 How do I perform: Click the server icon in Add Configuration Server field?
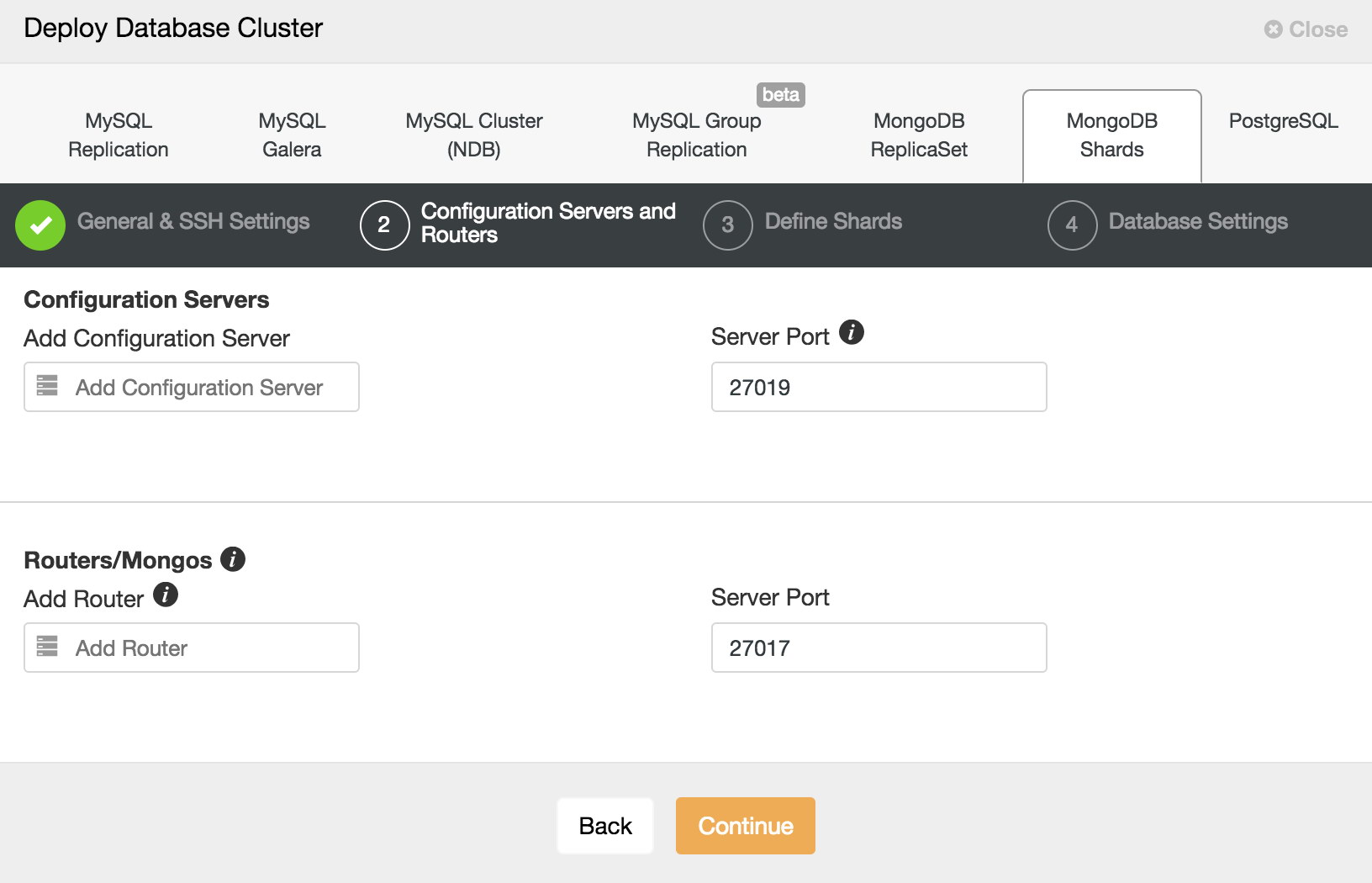pyautogui.click(x=47, y=385)
